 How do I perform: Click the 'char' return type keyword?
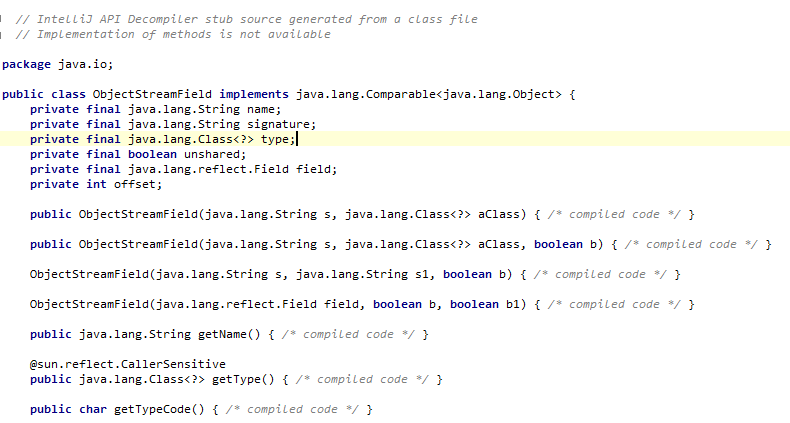(93, 409)
